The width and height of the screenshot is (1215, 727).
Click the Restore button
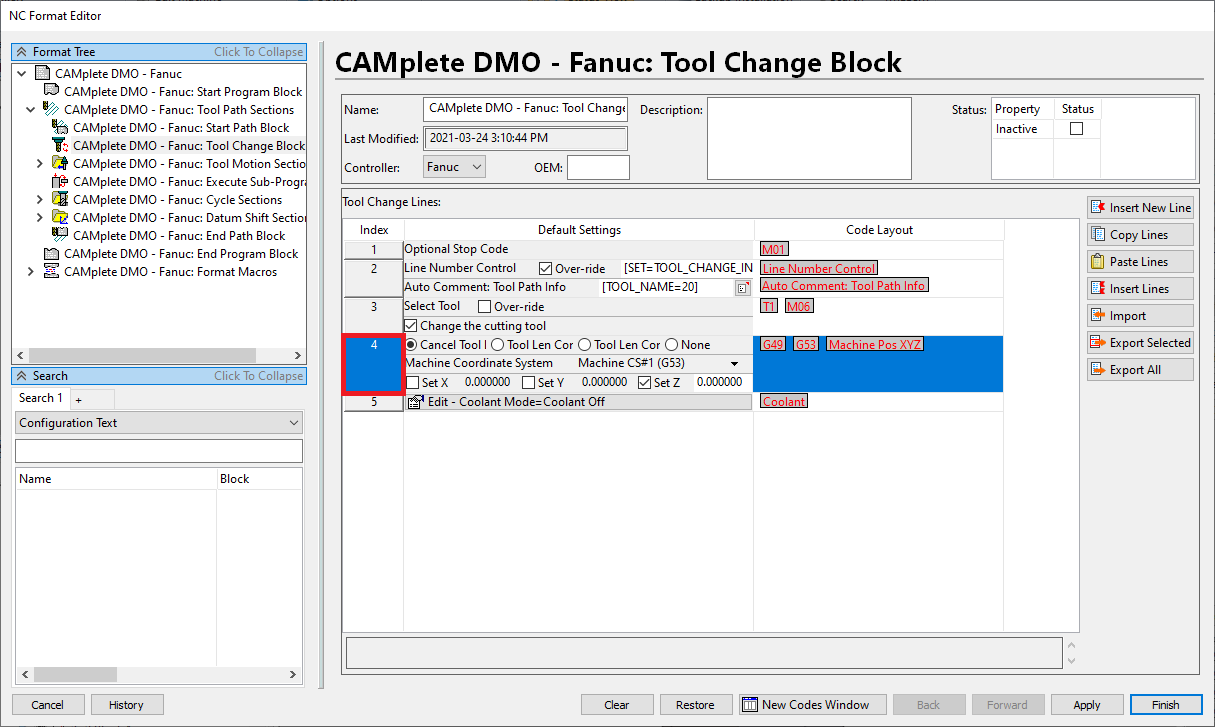695,705
